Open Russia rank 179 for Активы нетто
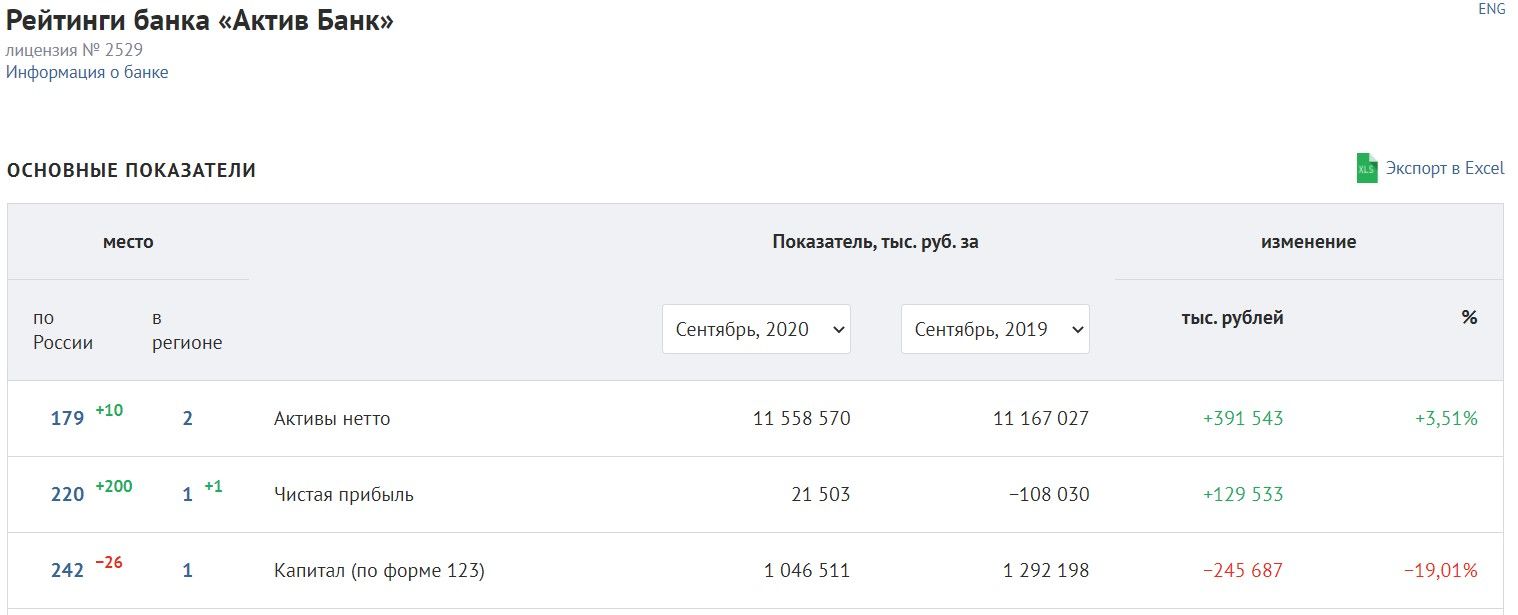The image size is (1518, 615). tap(67, 419)
